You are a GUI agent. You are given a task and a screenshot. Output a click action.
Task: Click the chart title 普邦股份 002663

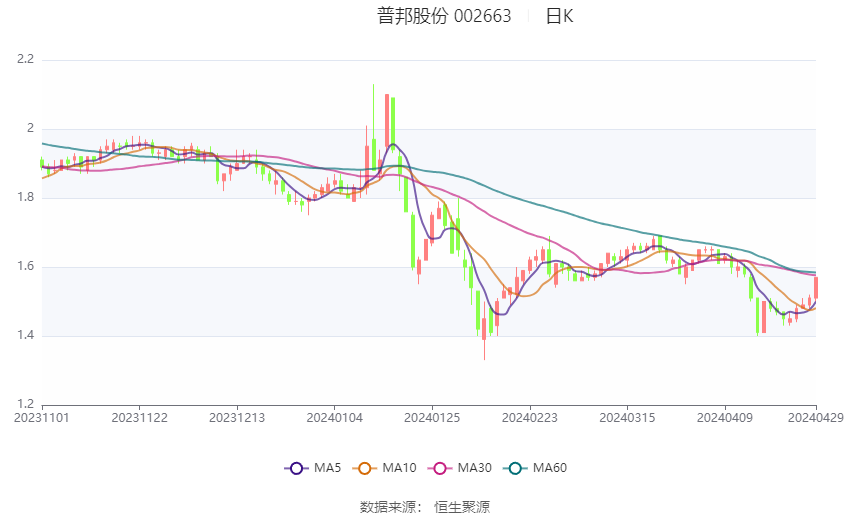[444, 16]
